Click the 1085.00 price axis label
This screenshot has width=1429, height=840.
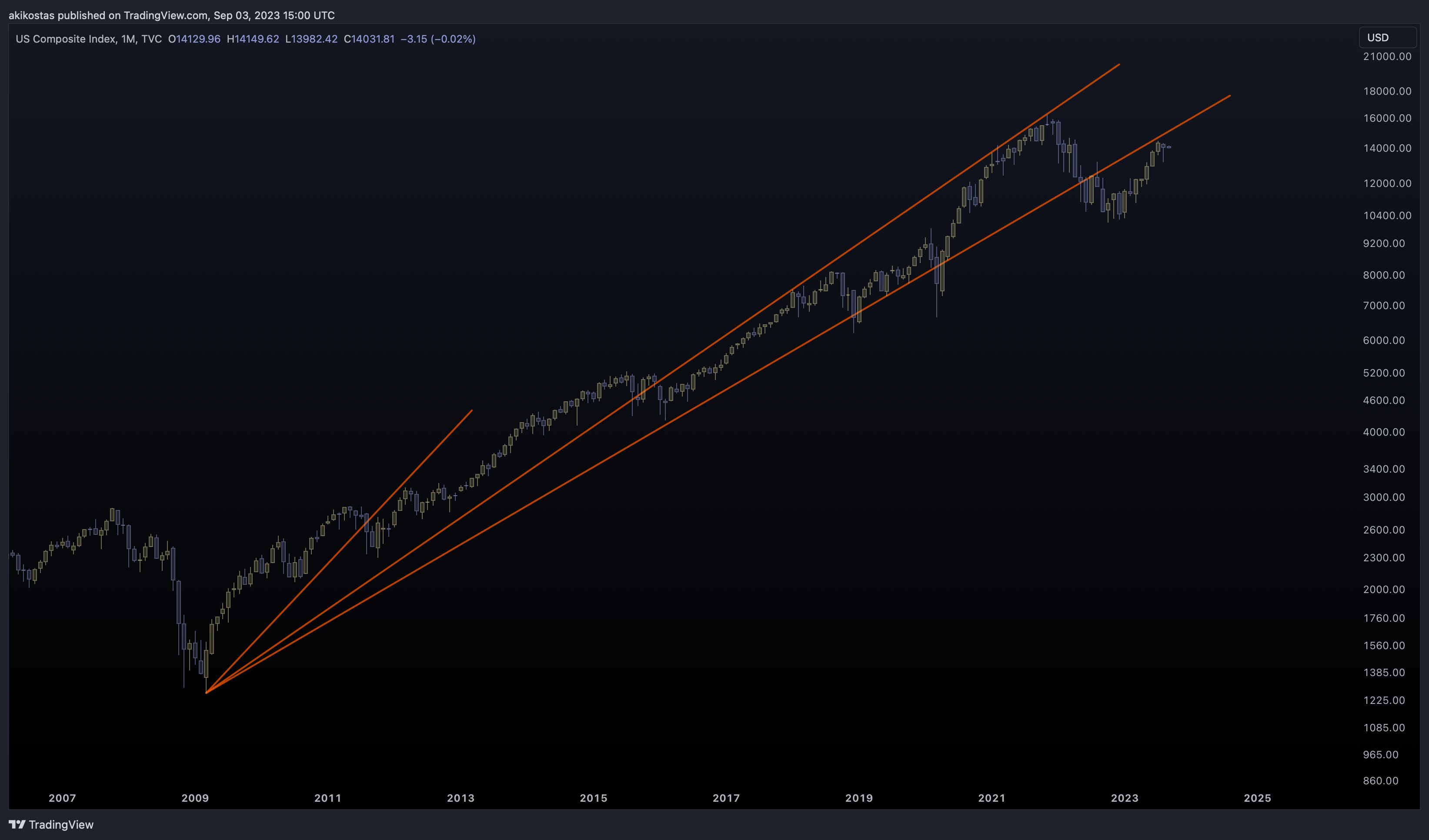coord(1384,728)
